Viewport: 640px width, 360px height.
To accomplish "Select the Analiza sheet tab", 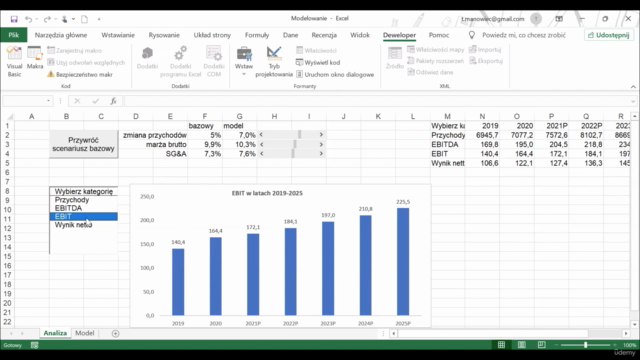I will (x=55, y=333).
